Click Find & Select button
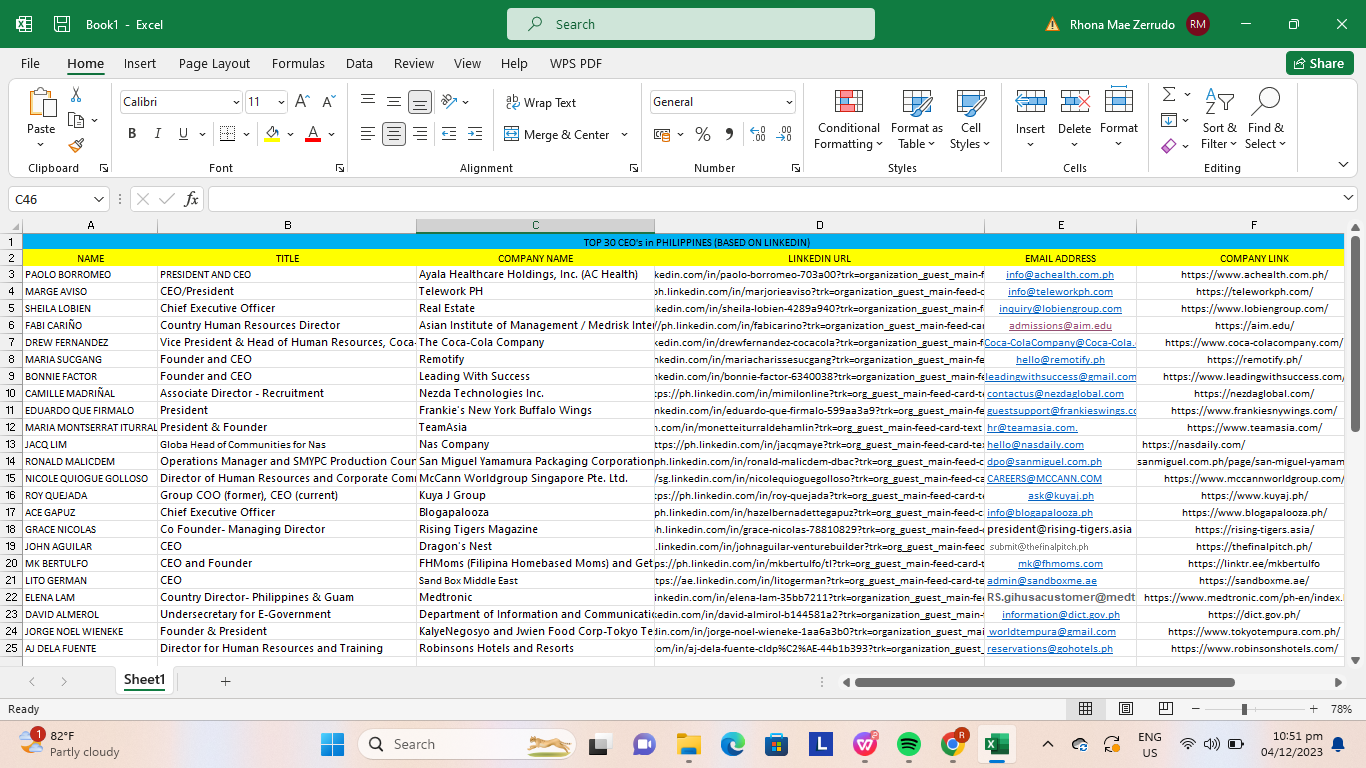 [1266, 120]
